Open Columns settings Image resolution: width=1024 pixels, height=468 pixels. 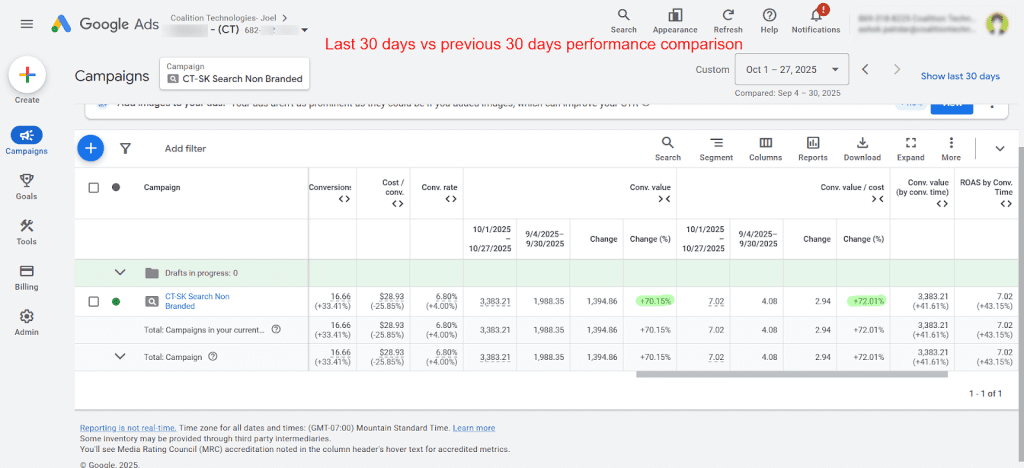pos(765,149)
